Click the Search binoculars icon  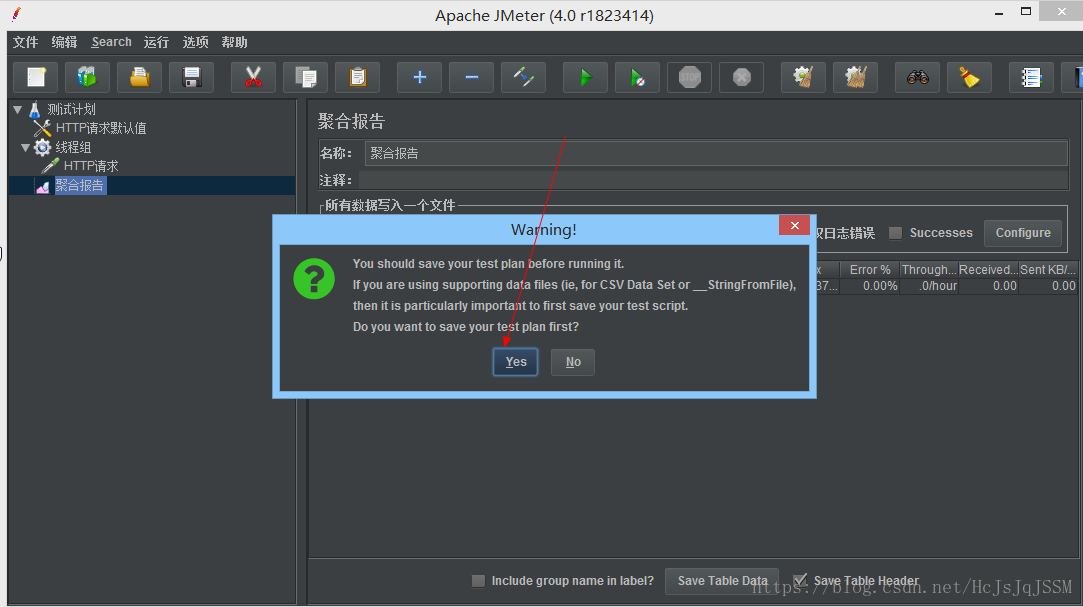coord(917,77)
